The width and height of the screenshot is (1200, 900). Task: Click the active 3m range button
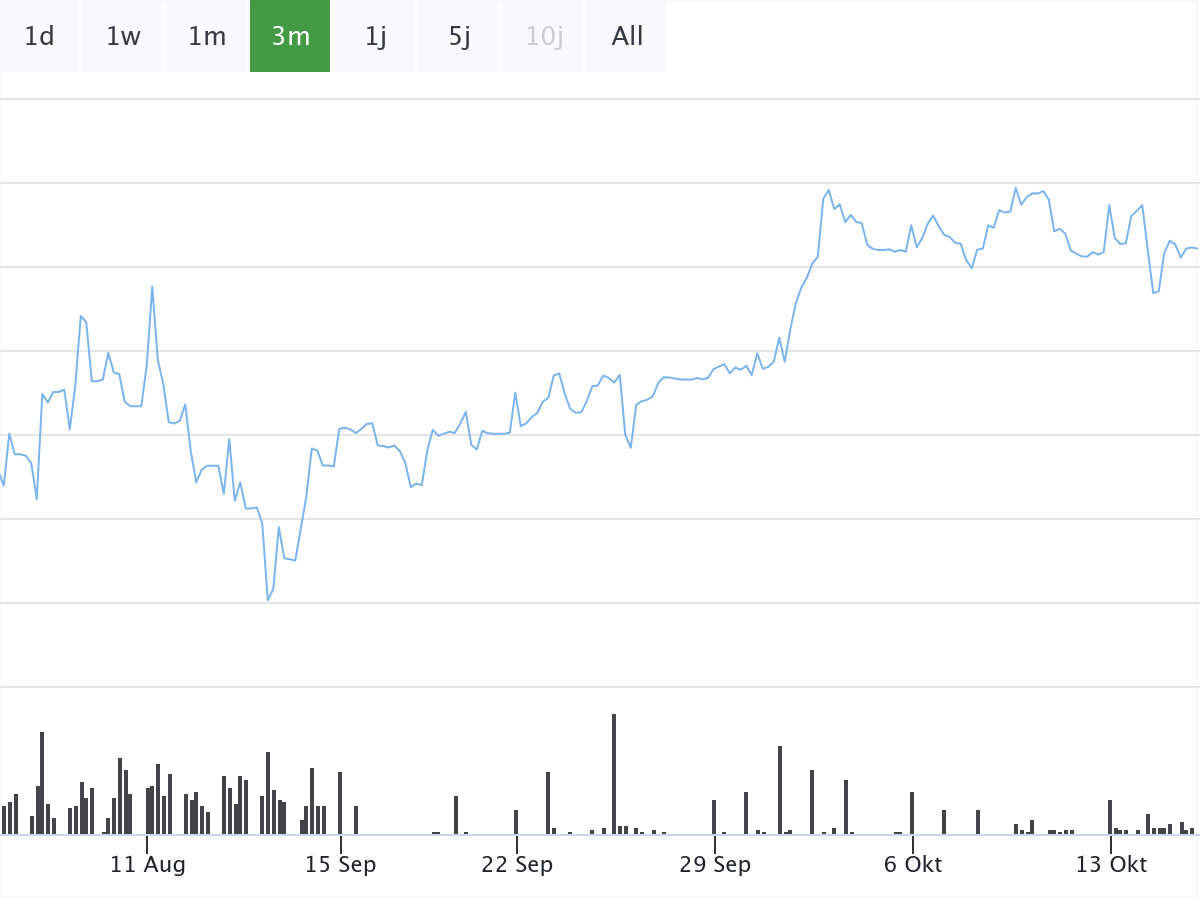290,37
